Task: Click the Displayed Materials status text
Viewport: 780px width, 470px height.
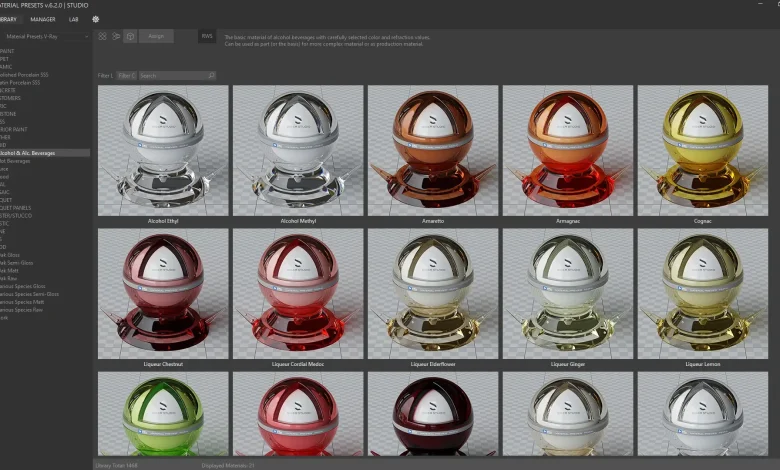Action: point(228,466)
